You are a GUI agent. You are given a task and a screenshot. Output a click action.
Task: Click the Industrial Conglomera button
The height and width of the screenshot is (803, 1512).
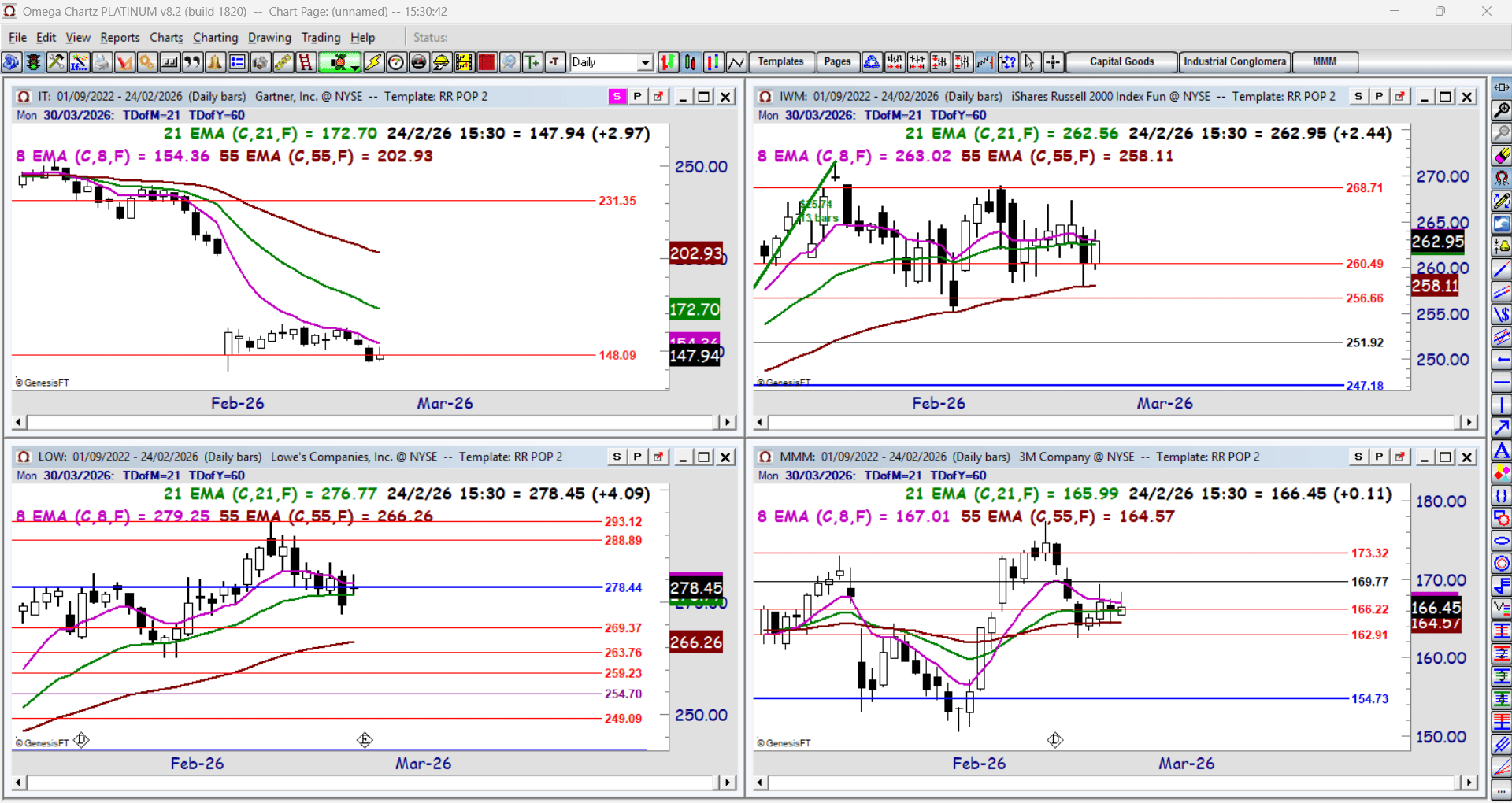click(x=1235, y=62)
